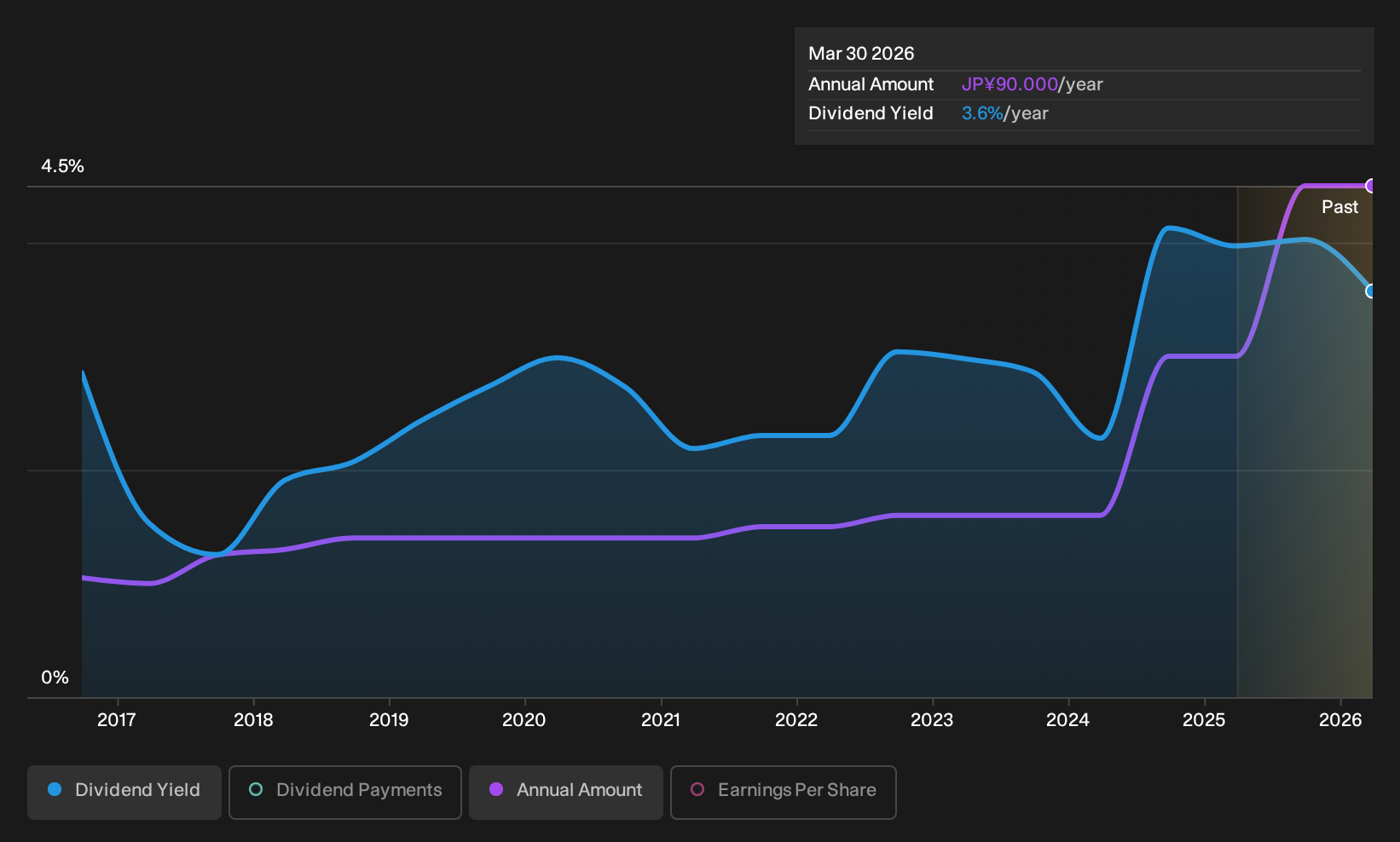Viewport: 1400px width, 842px height.
Task: Click the 2020 x-axis label
Action: click(524, 720)
